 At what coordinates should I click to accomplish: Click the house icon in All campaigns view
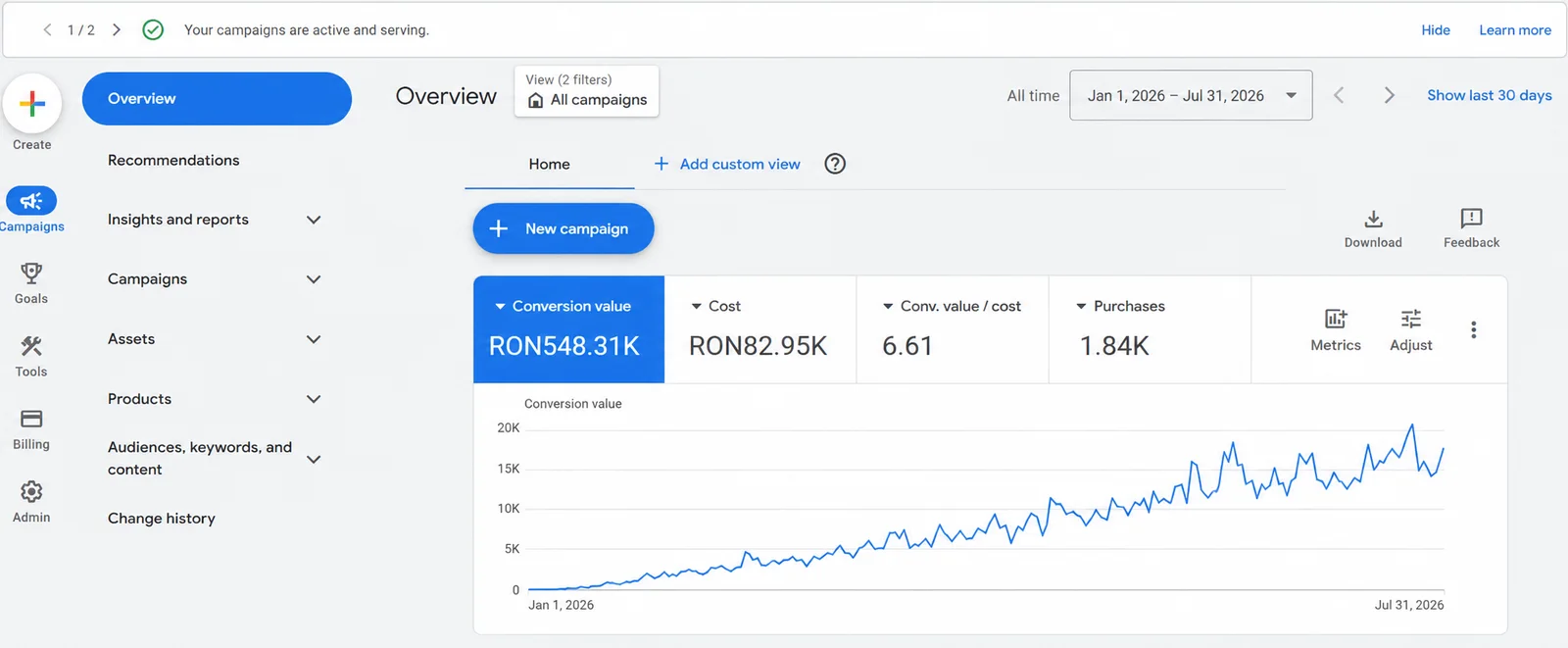(x=536, y=100)
